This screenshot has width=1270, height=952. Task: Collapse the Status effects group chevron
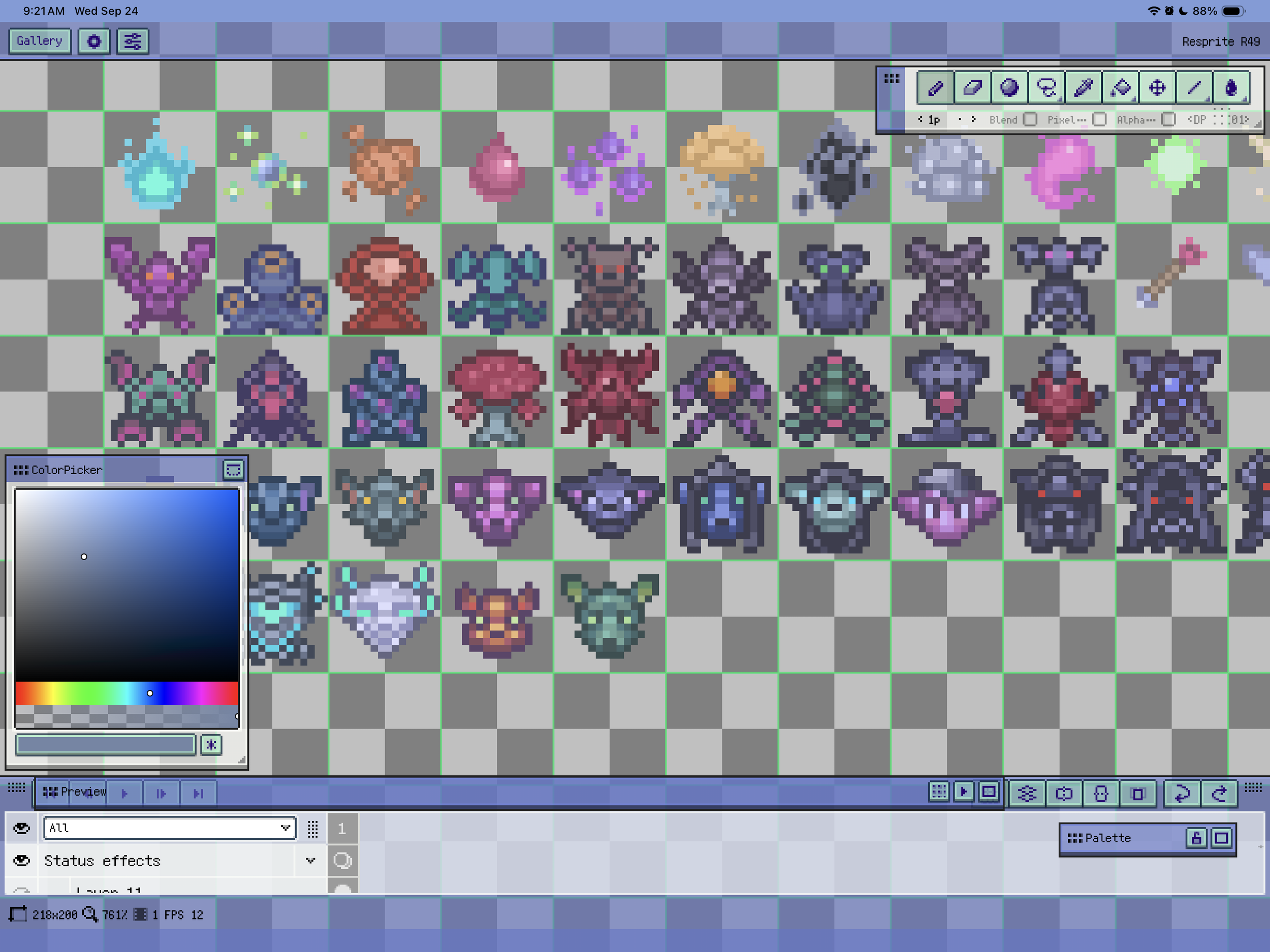pyautogui.click(x=310, y=860)
